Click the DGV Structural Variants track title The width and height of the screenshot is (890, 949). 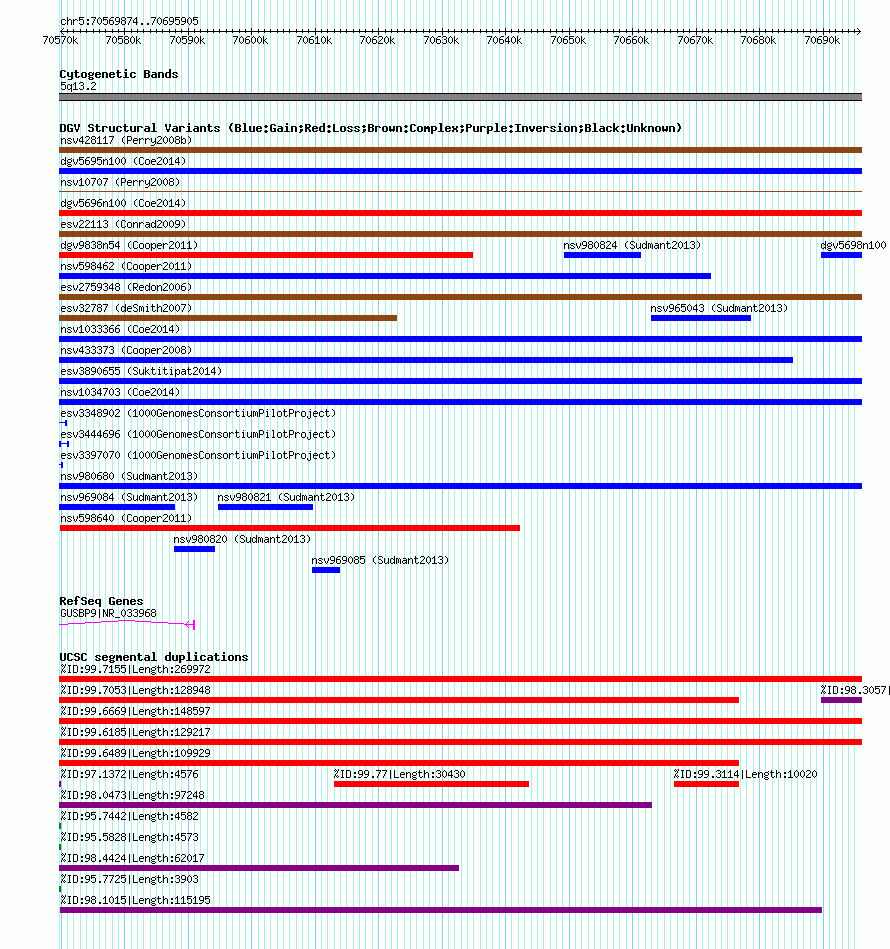coord(370,128)
